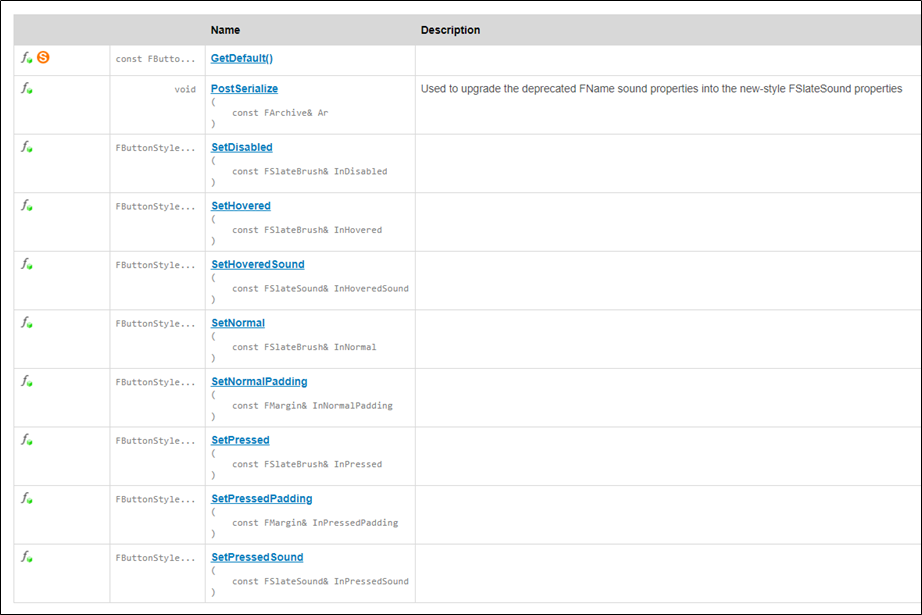Click the FButtonStyle... return type in SetPressedPadding row
Screen dimensions: 922x615
click(155, 499)
